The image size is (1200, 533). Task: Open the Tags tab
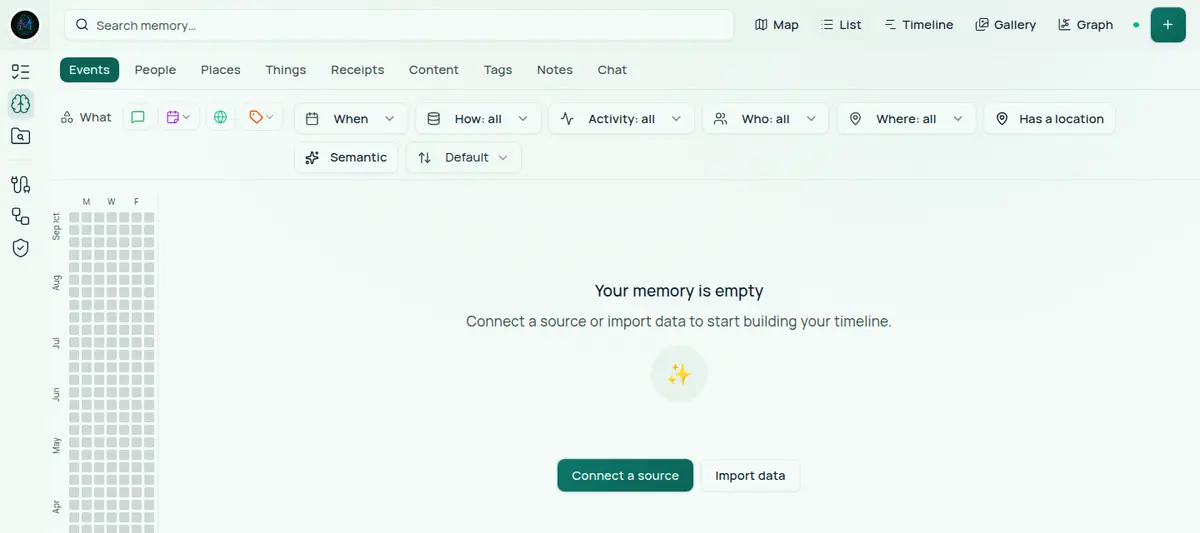tap(498, 69)
